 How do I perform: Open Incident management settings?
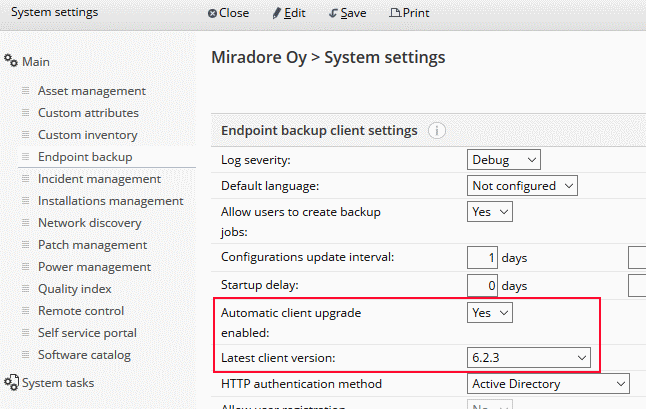[99, 179]
